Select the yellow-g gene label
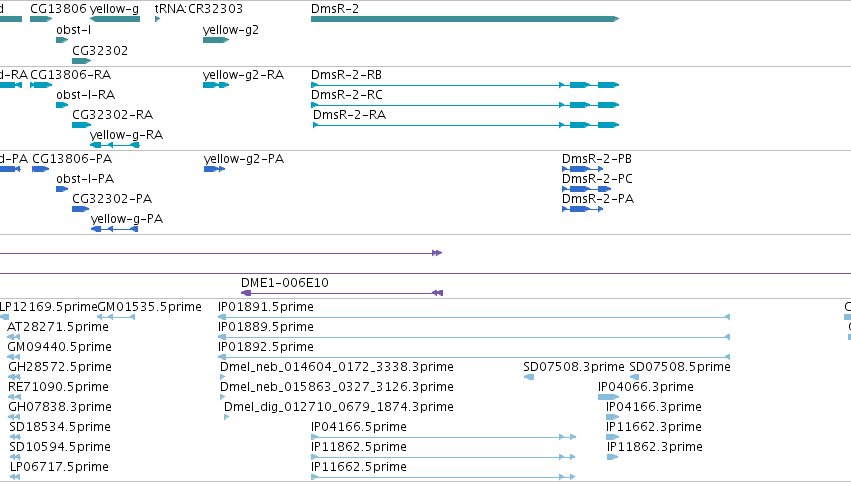The image size is (851, 482). 114,9
